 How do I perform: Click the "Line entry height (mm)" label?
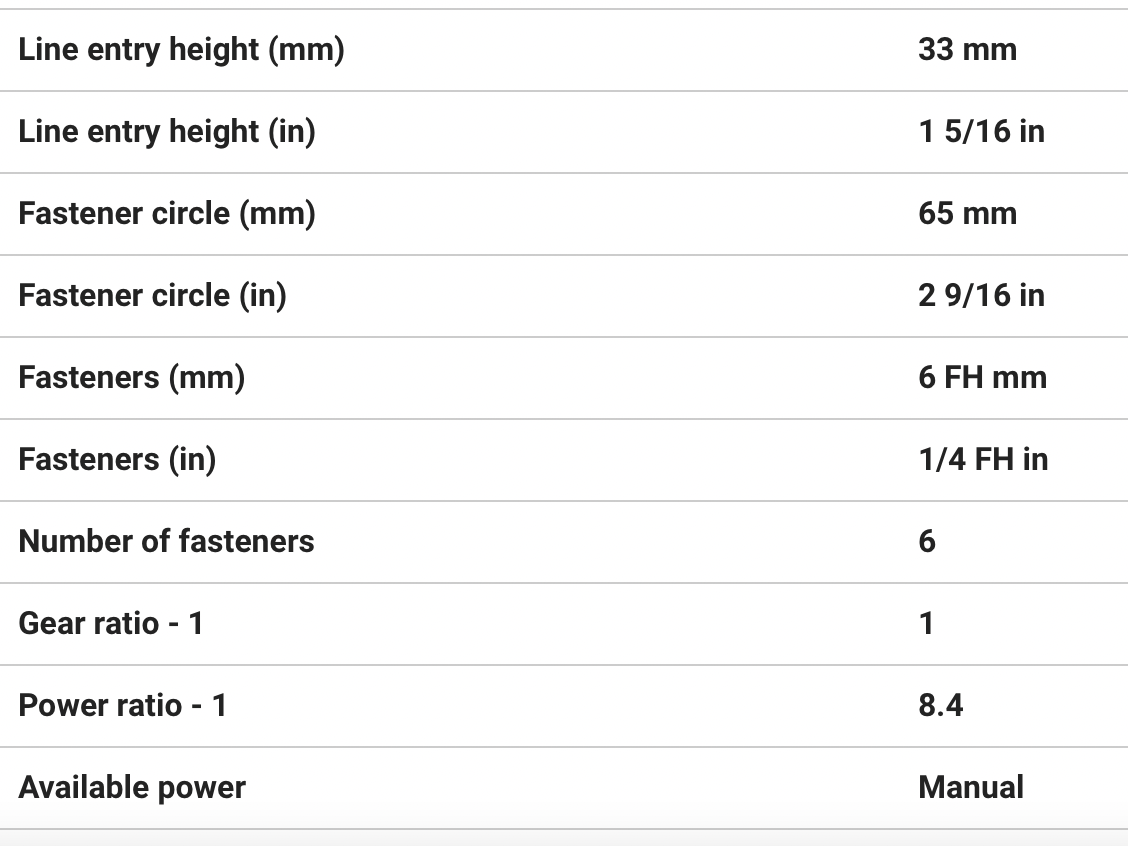[x=181, y=49]
